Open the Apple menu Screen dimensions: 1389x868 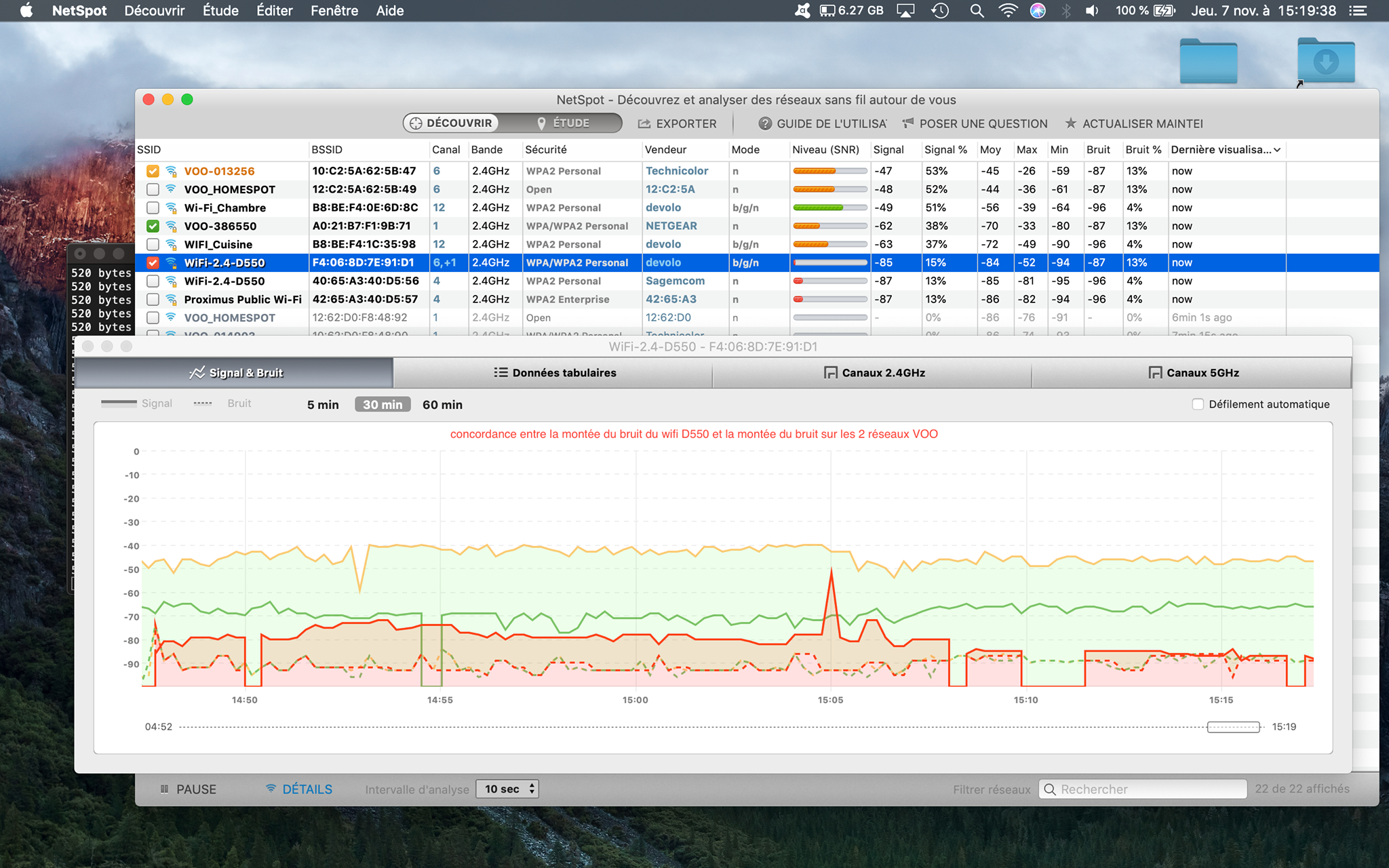click(x=26, y=10)
